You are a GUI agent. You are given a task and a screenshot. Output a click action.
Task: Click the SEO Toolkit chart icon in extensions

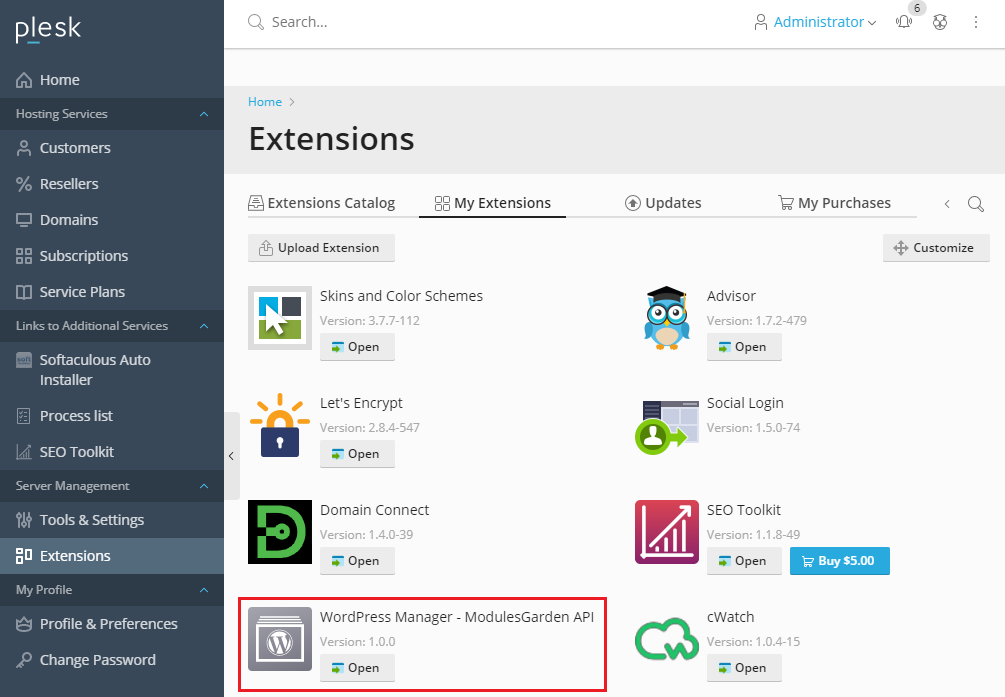667,532
